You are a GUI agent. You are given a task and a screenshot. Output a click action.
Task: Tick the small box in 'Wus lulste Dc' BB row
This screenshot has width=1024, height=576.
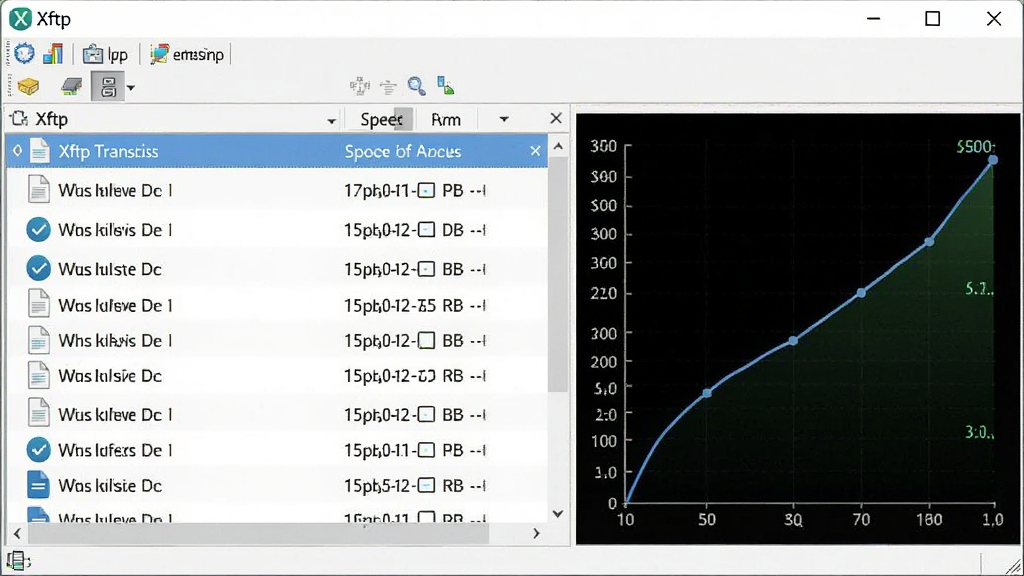point(426,269)
